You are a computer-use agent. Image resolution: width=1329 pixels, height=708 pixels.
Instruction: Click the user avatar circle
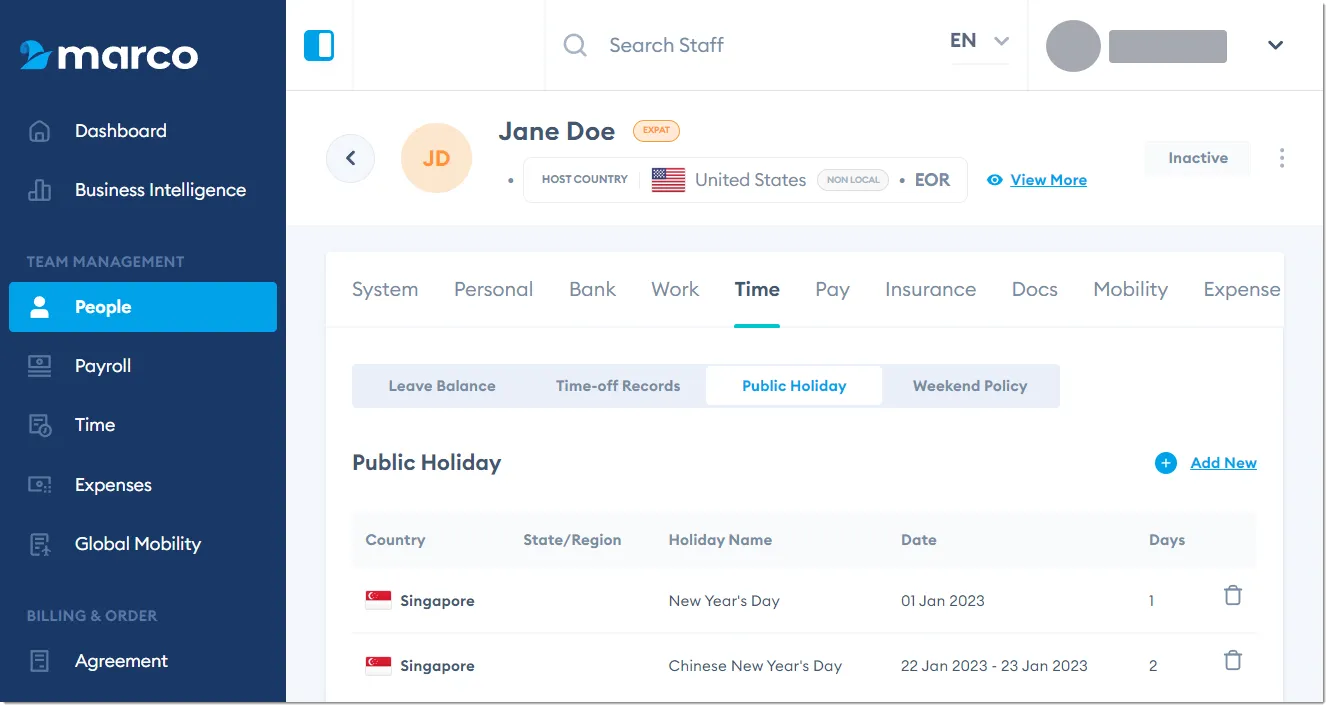point(1073,45)
